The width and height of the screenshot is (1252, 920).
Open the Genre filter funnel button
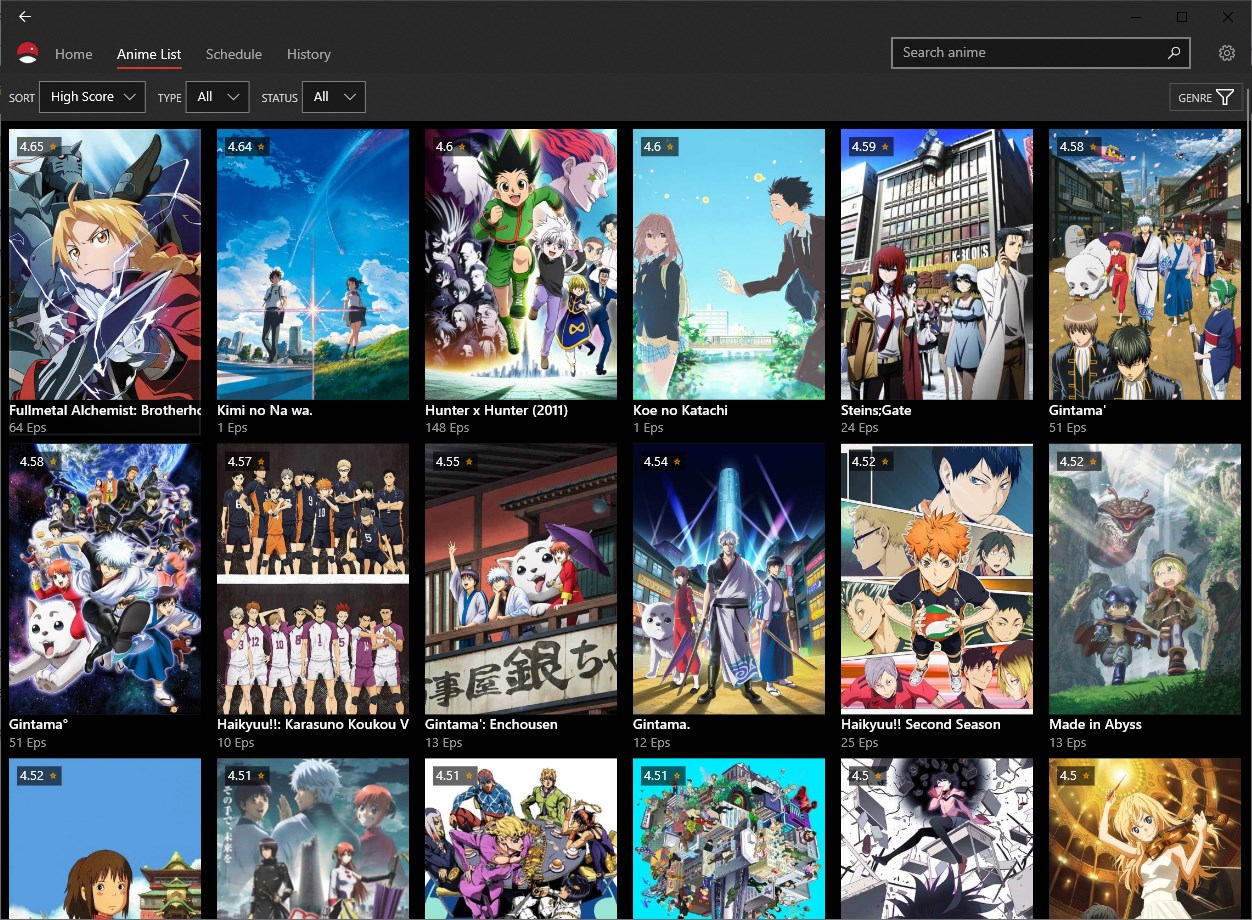[x=1206, y=97]
